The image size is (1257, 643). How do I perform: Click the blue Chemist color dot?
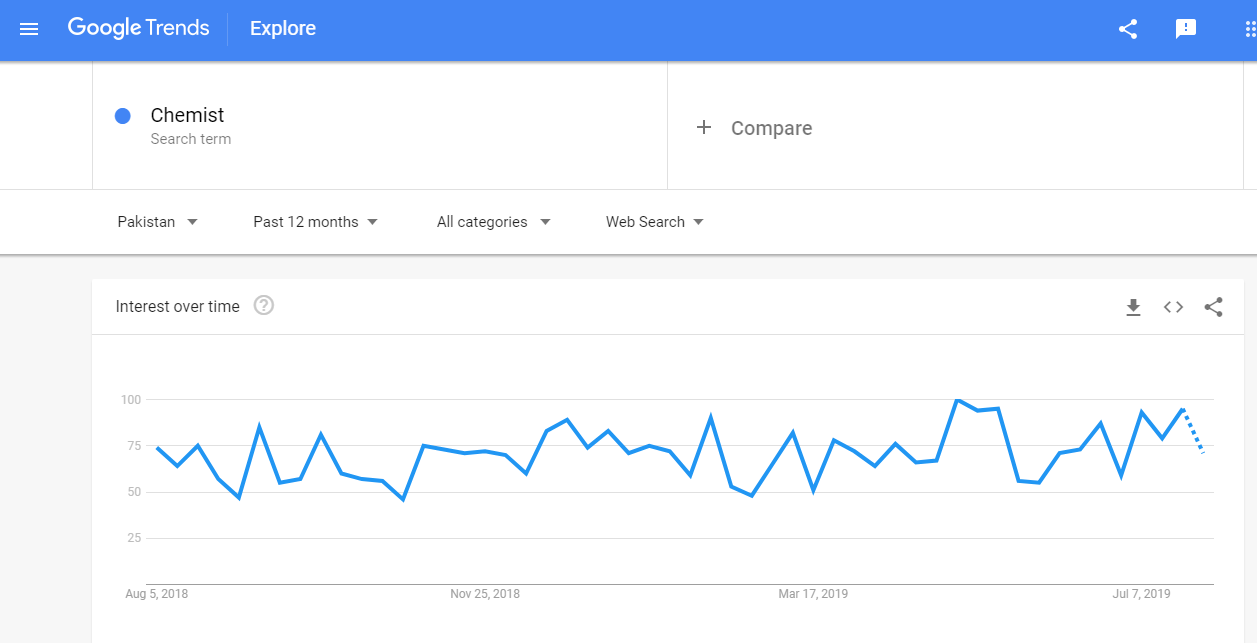(123, 116)
